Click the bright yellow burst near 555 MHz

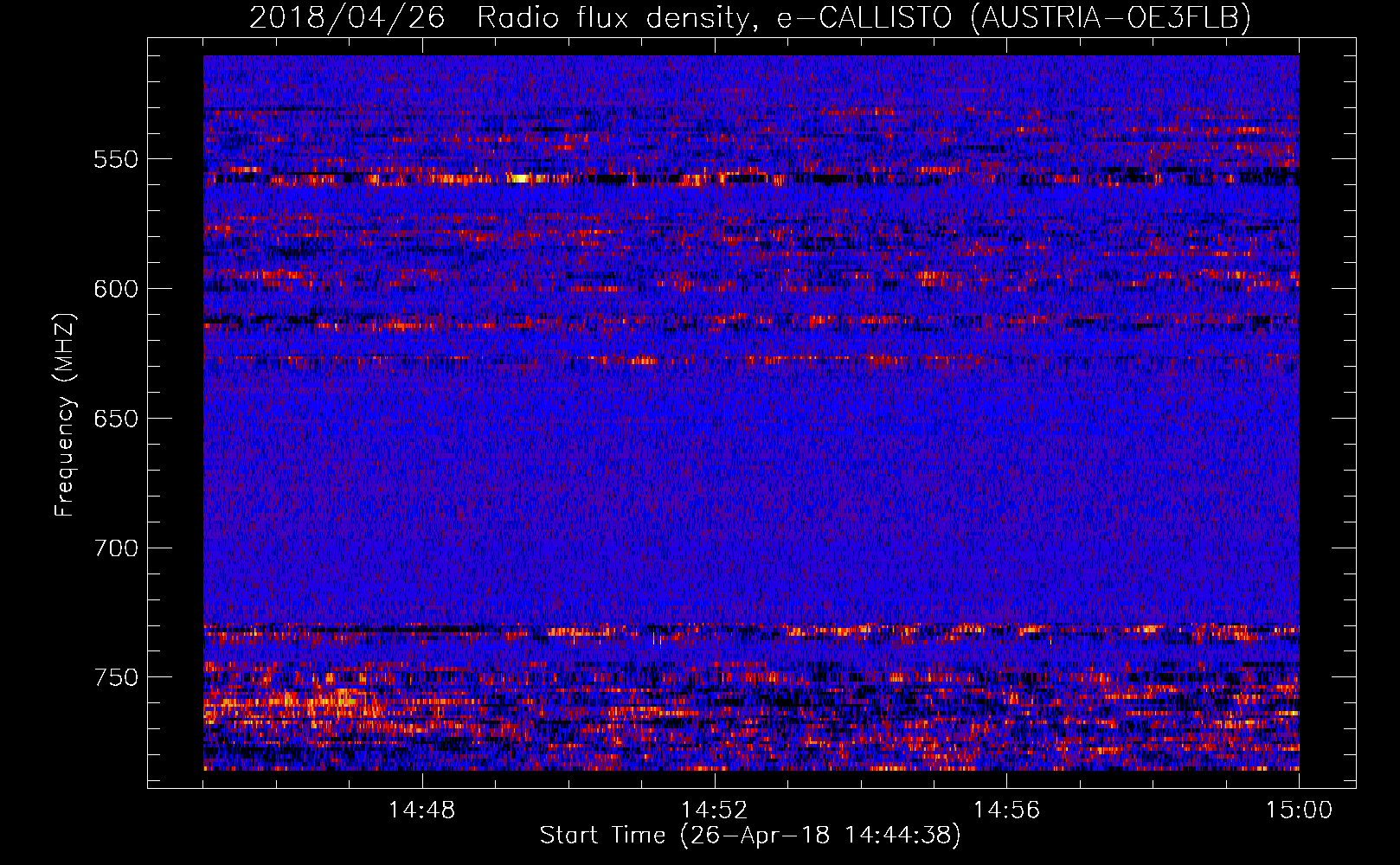(519, 178)
